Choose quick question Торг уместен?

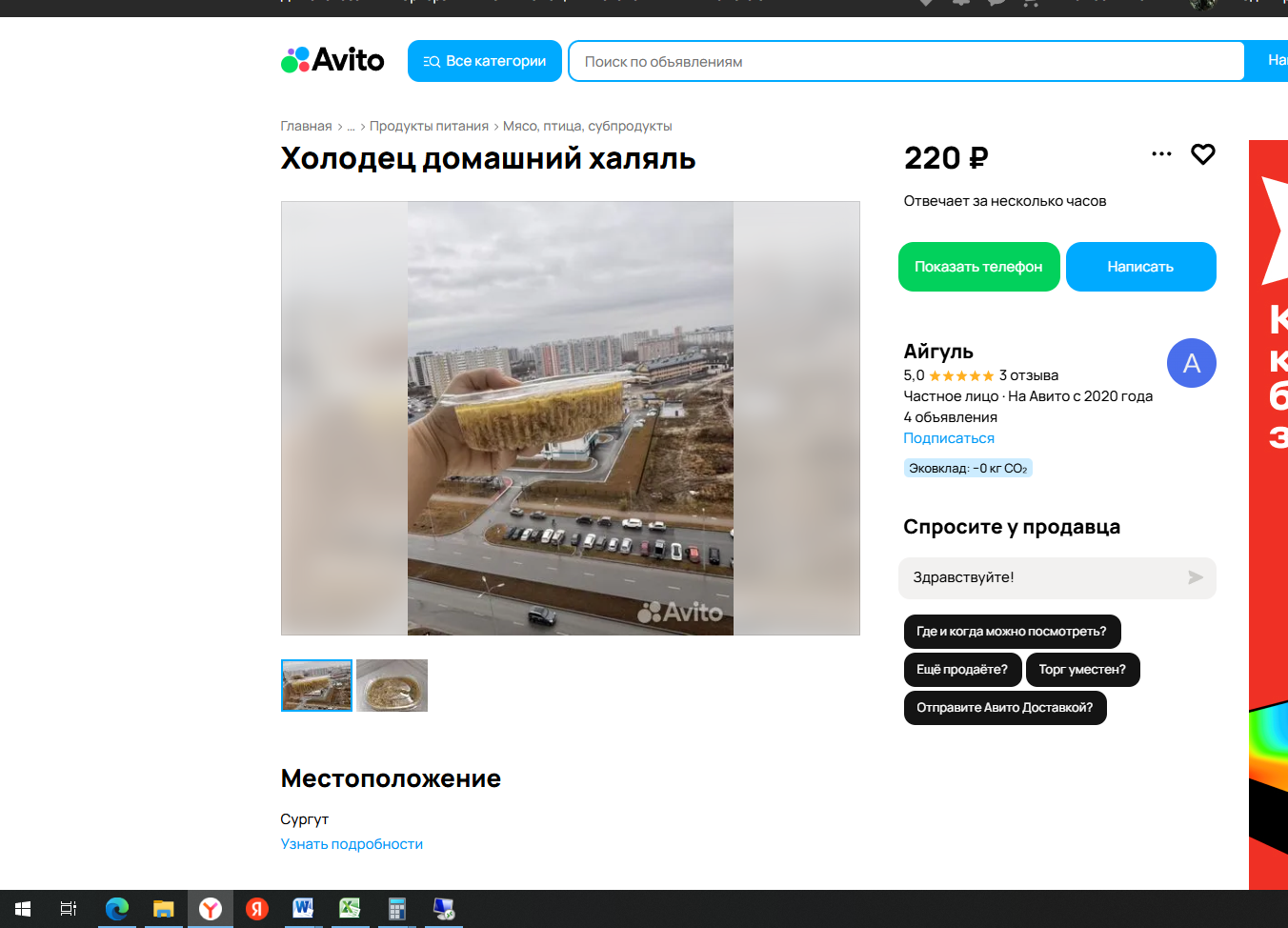click(1082, 670)
